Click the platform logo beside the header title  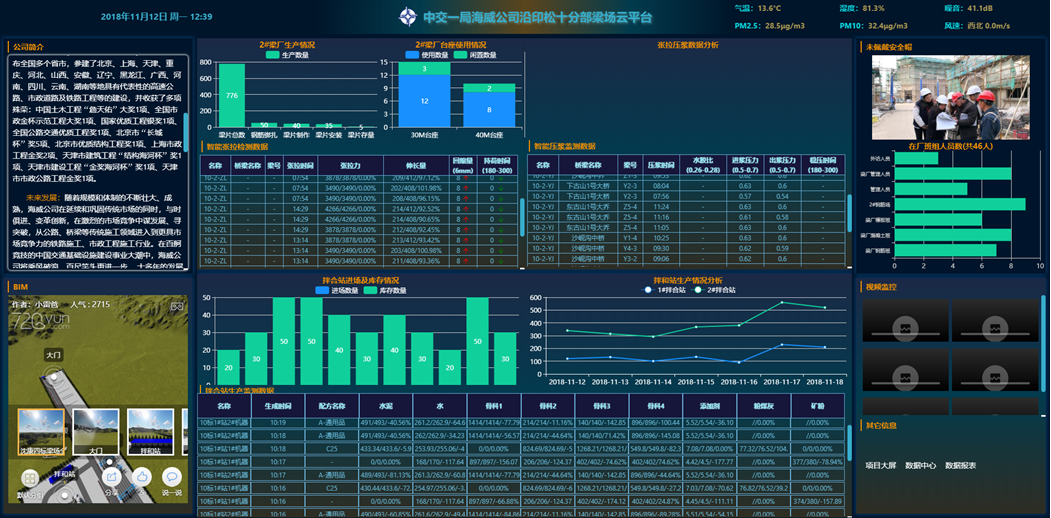(408, 17)
